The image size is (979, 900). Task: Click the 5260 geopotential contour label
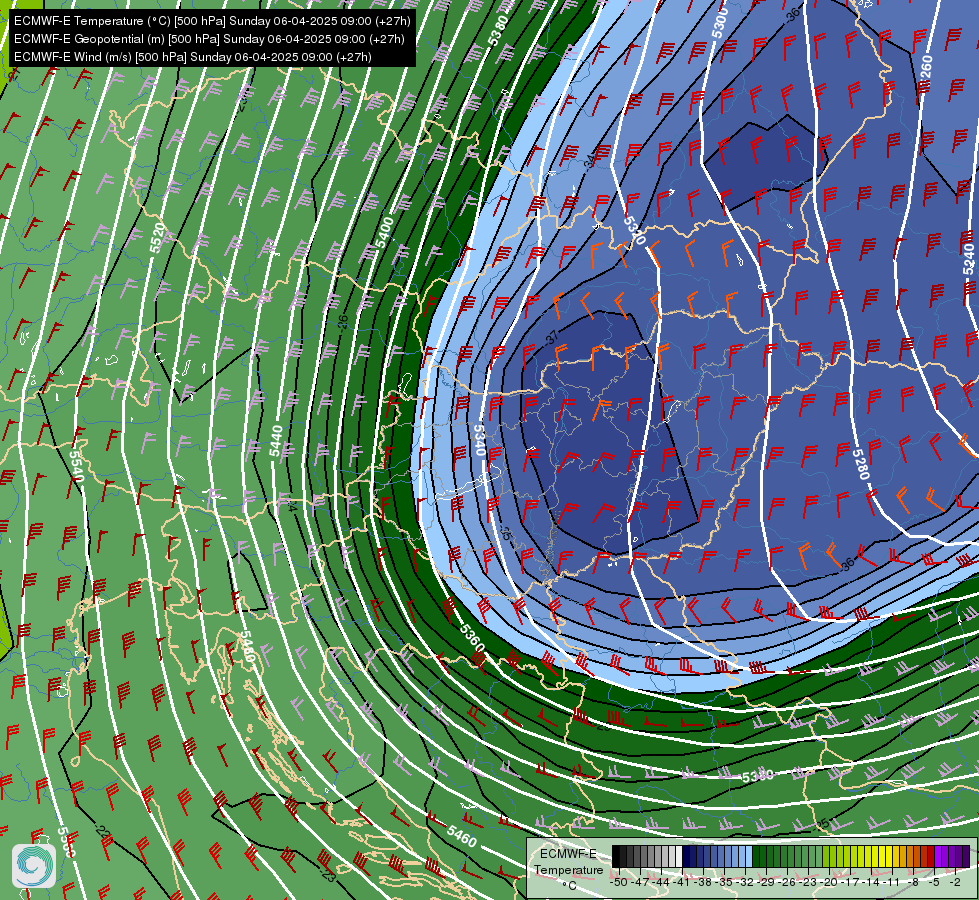click(925, 71)
